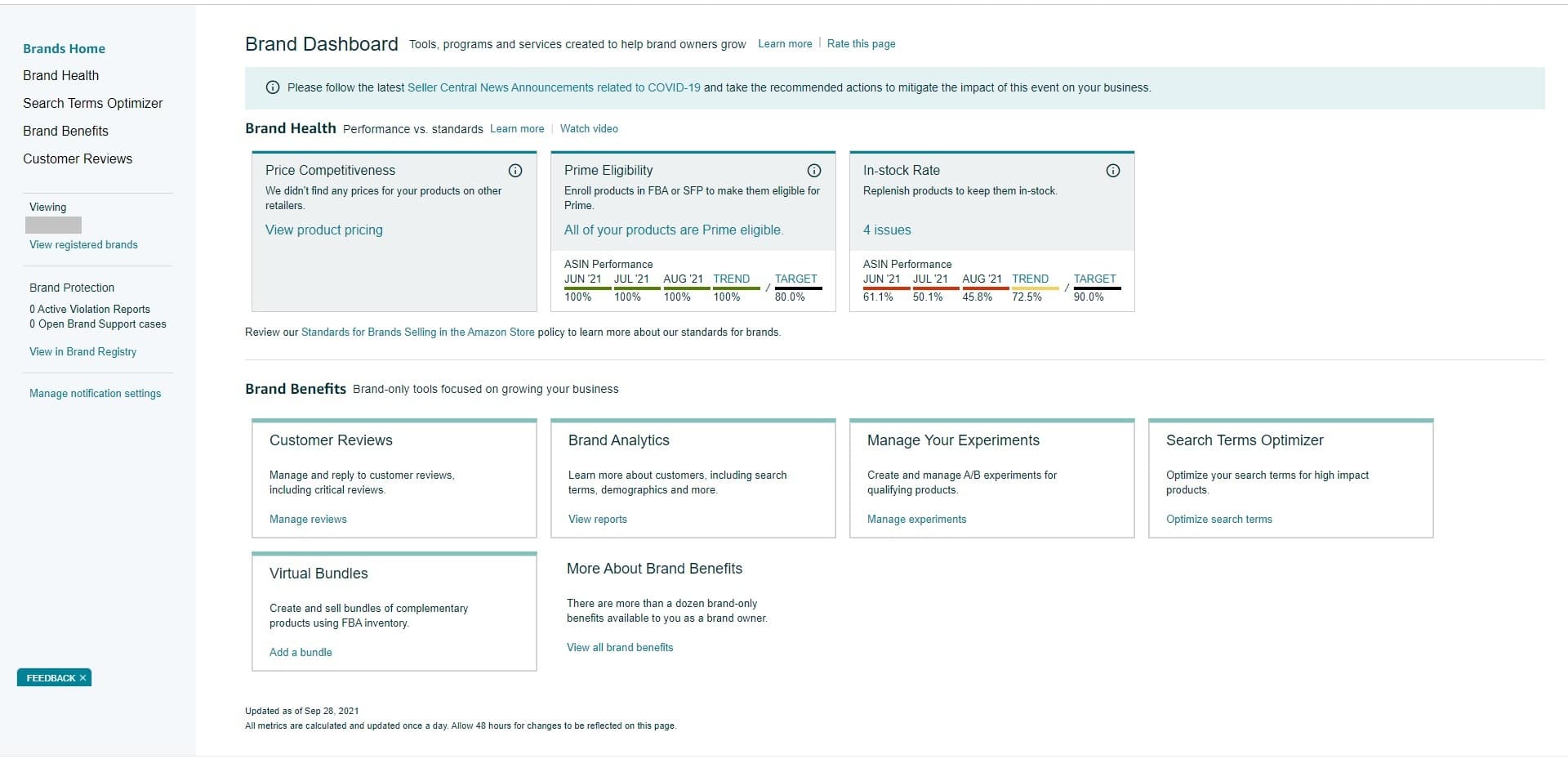Click the In-stock Rate info icon
This screenshot has width=1568, height=759.
point(1113,171)
